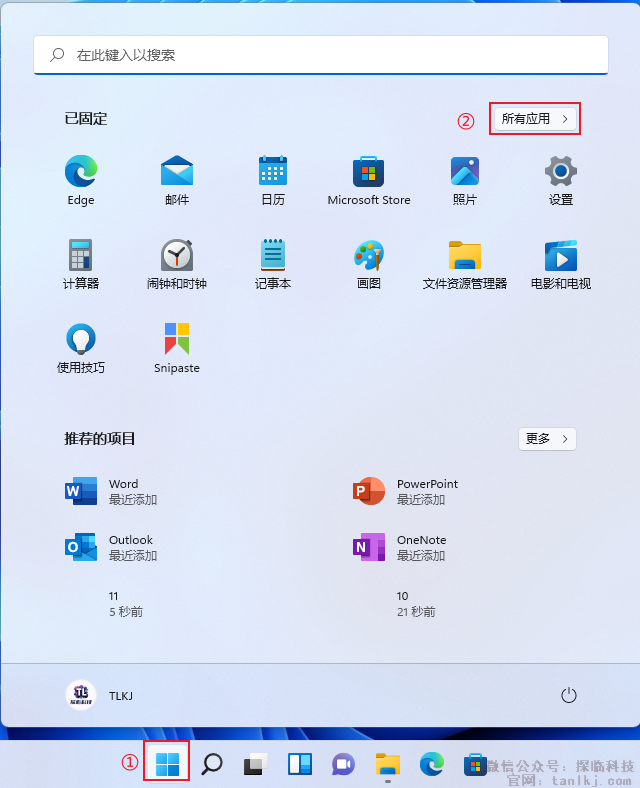Open 设置 settings gear icon
The height and width of the screenshot is (788, 640).
[x=561, y=179]
